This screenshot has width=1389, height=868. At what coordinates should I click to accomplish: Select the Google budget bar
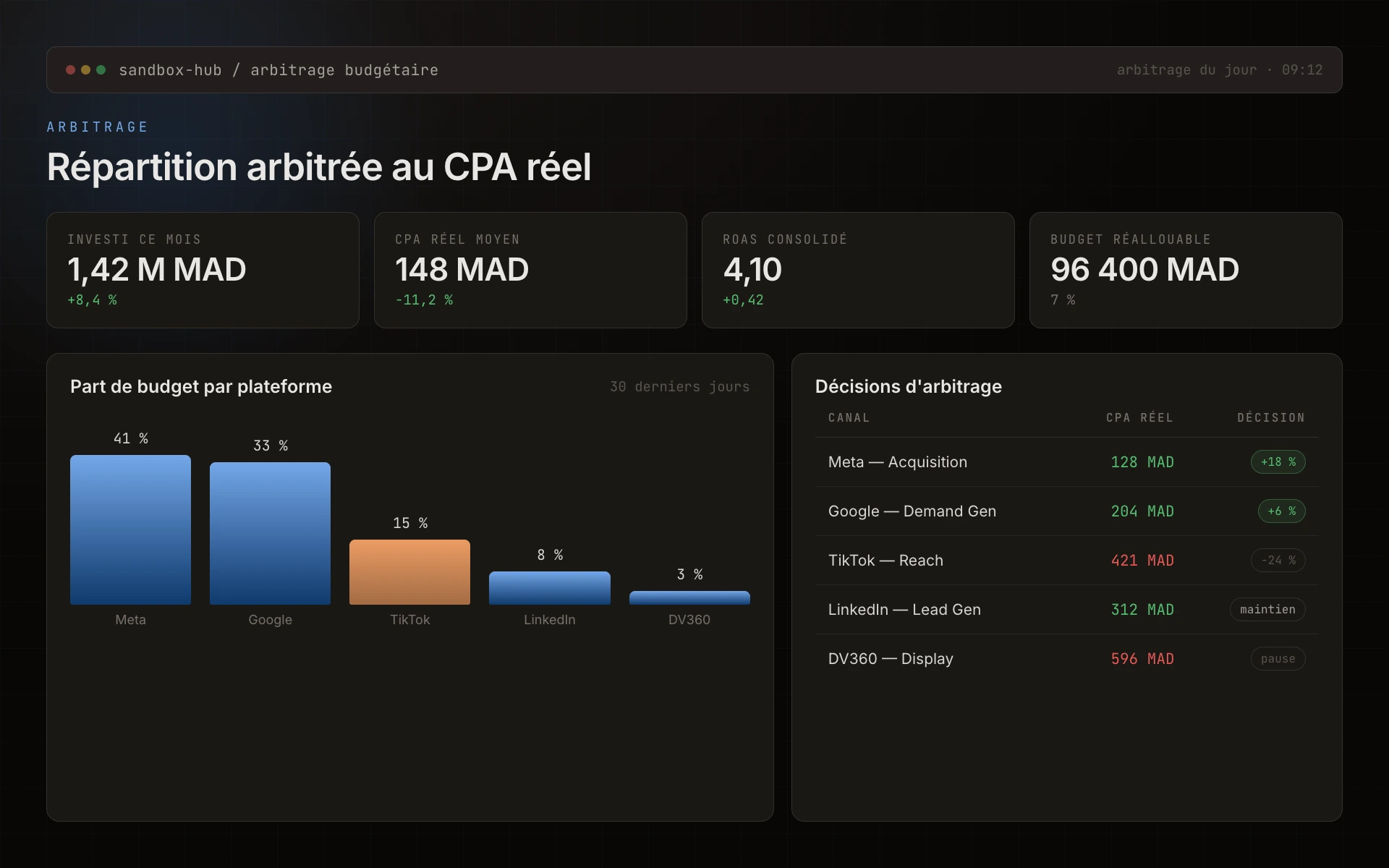270,533
